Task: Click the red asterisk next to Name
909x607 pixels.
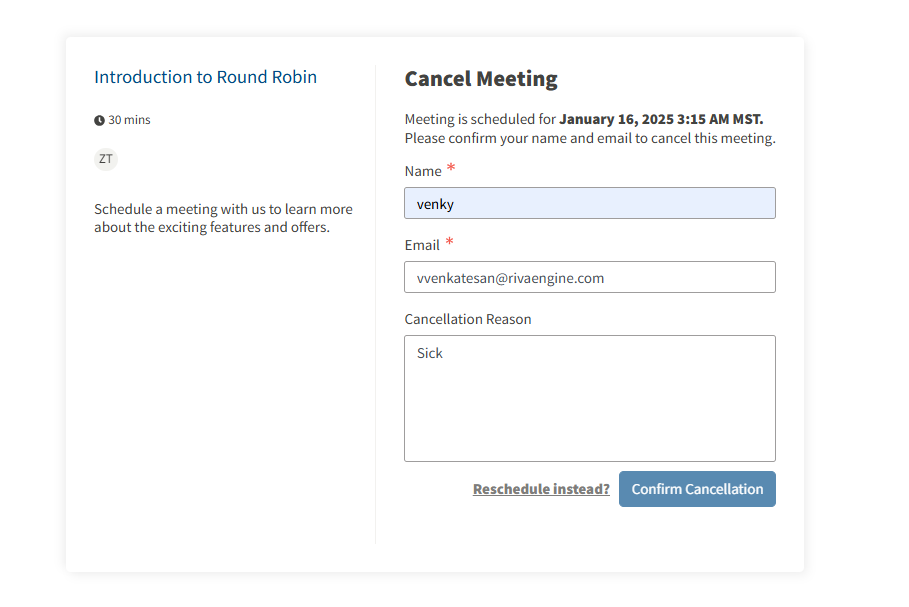Action: coord(451,168)
